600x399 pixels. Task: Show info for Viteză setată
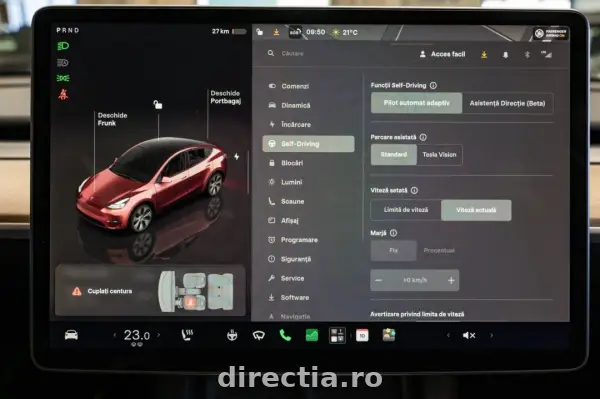pyautogui.click(x=414, y=190)
